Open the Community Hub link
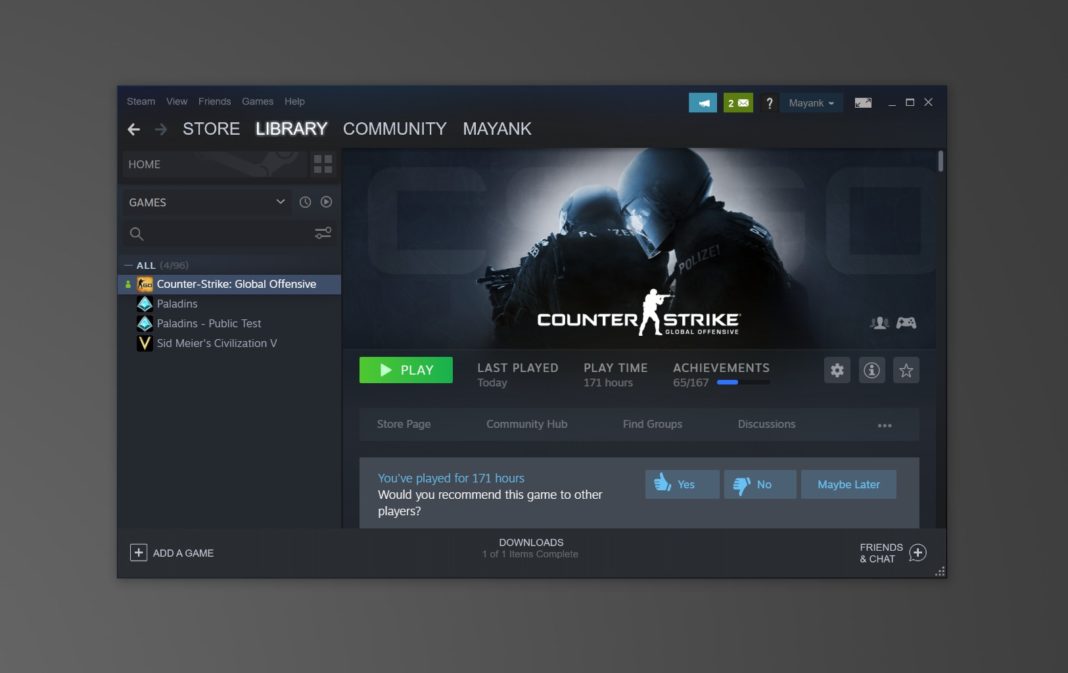1068x673 pixels. [527, 424]
